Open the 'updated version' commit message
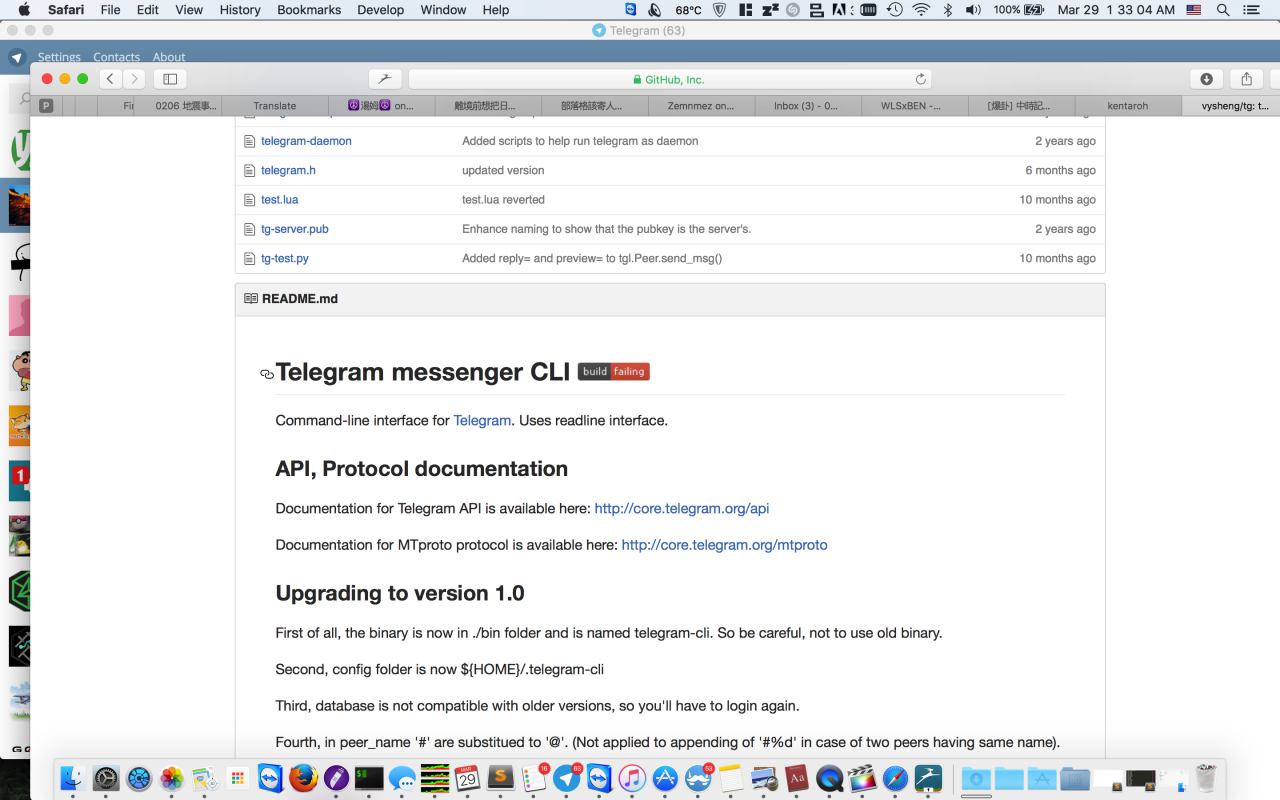1280x800 pixels. [x=503, y=170]
